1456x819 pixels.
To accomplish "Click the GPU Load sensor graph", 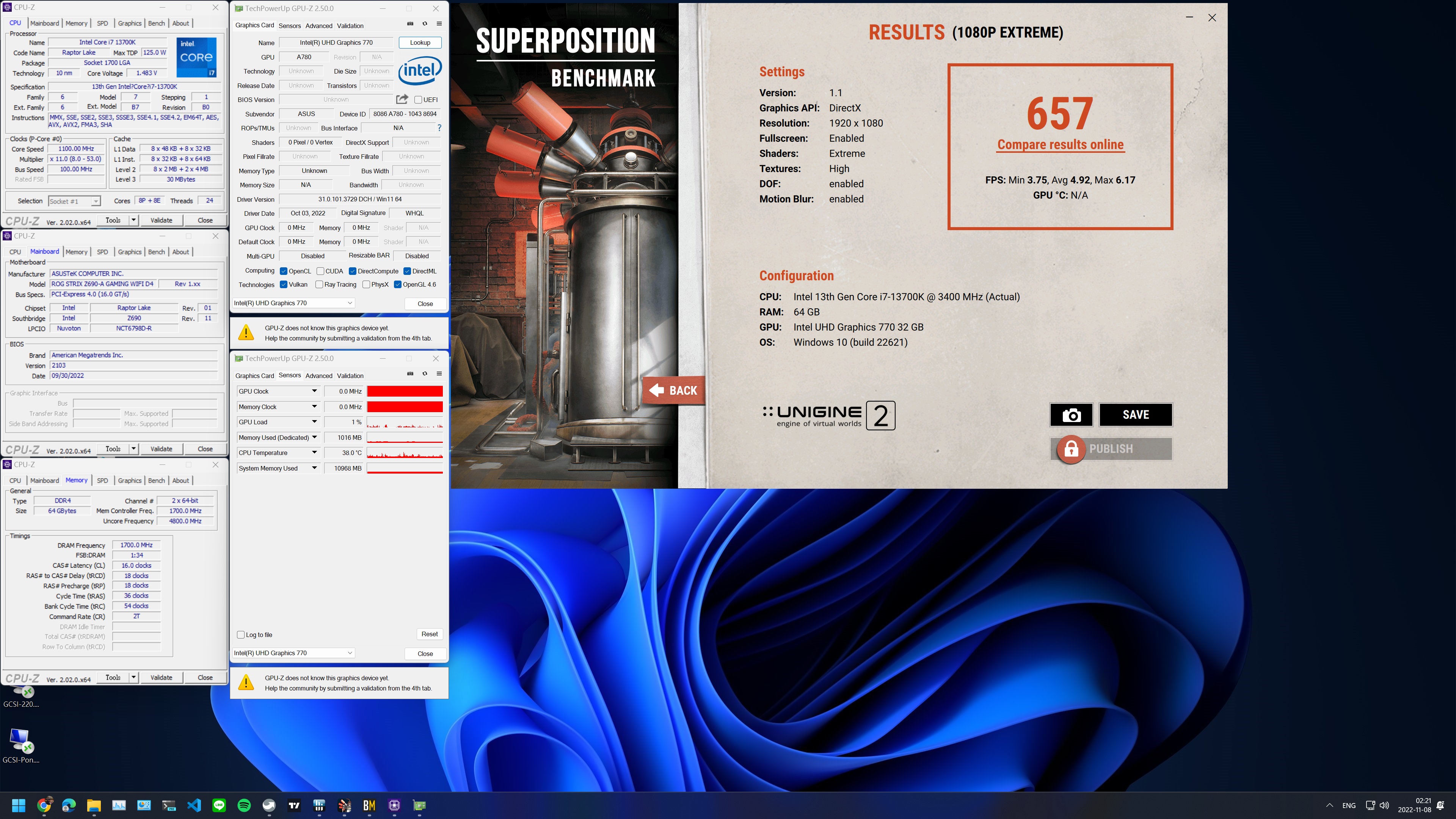I will point(405,422).
